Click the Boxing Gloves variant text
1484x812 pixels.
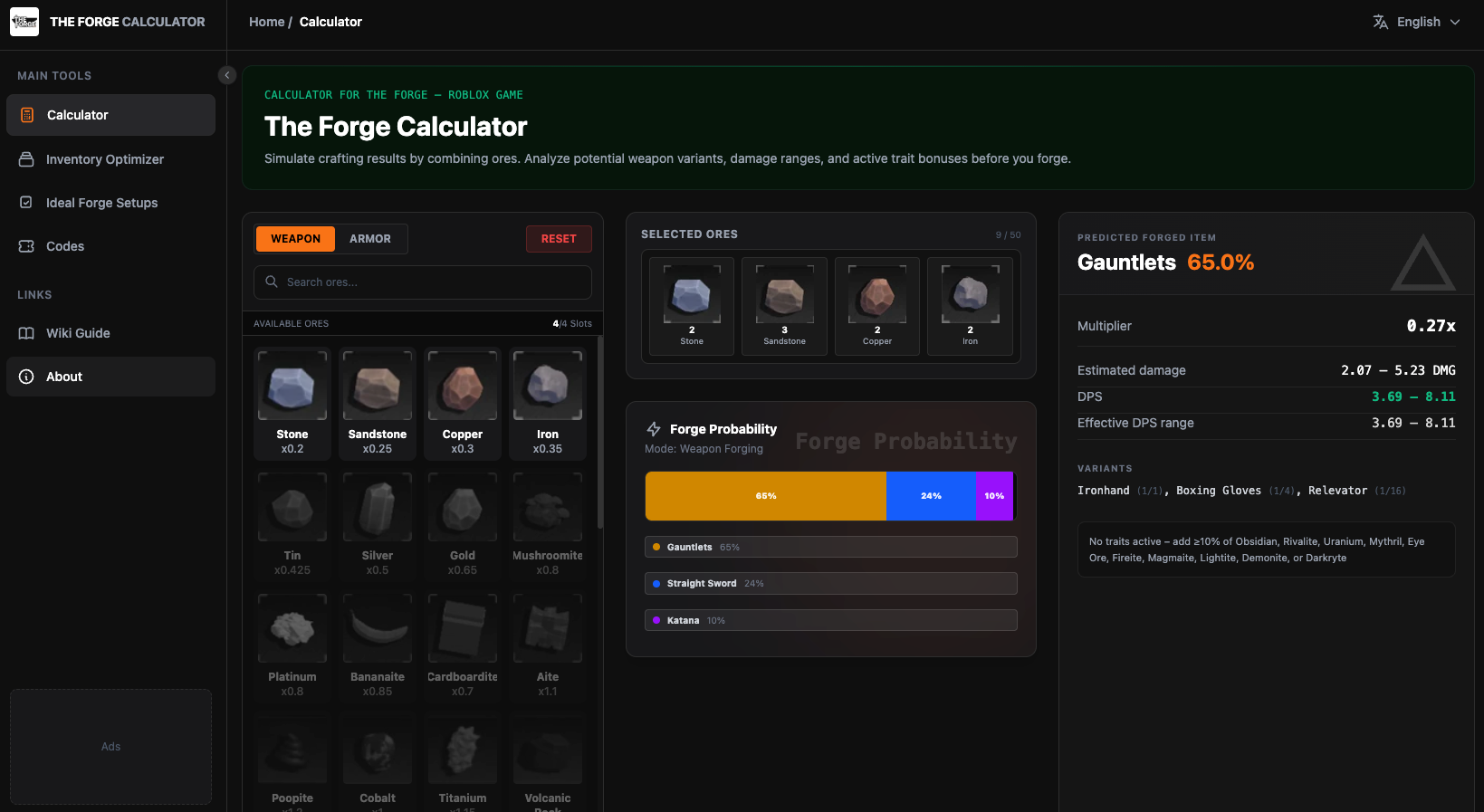[1218, 491]
